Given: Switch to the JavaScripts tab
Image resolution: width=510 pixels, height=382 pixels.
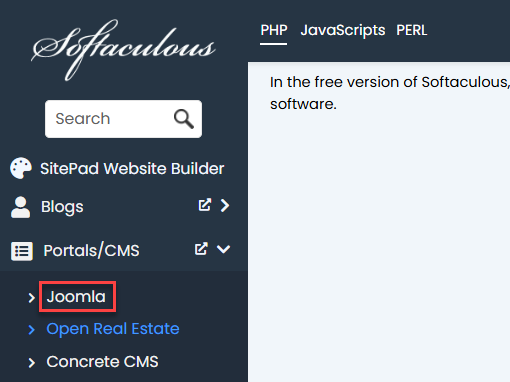Looking at the screenshot, I should coord(343,30).
